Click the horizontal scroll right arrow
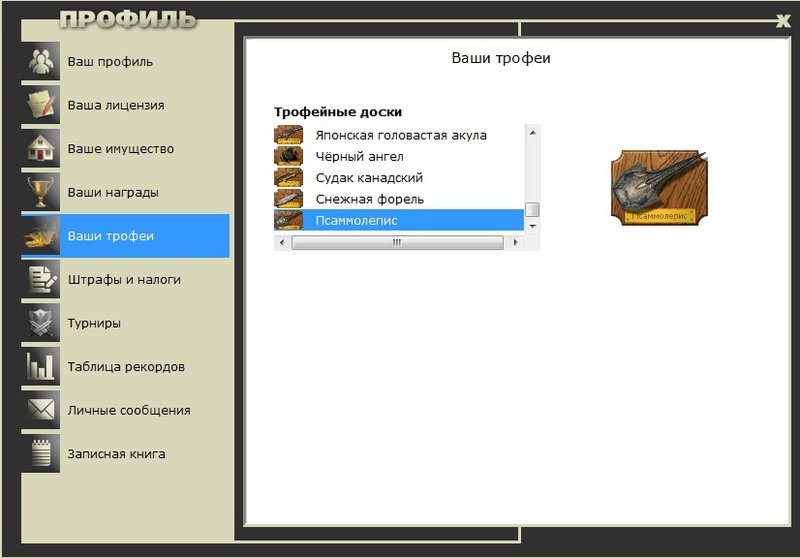This screenshot has height=558, width=800. click(515, 242)
